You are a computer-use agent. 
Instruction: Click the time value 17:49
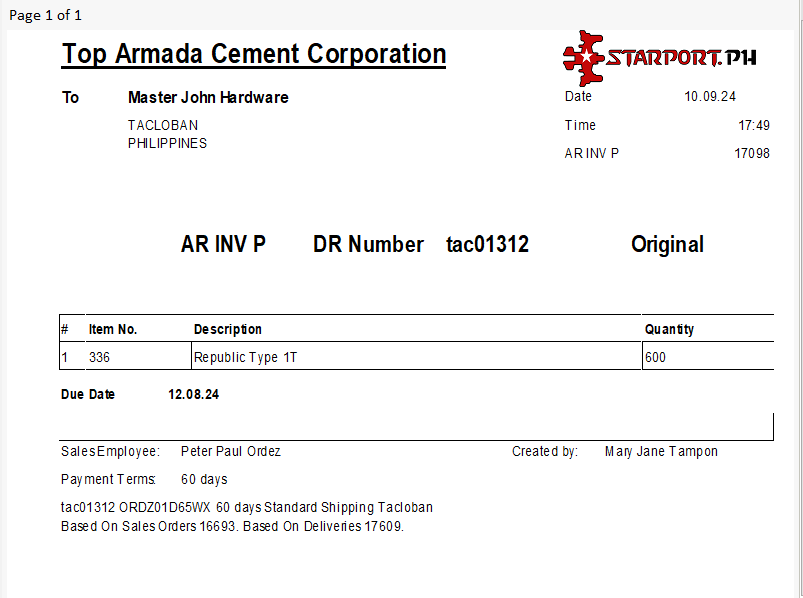754,125
